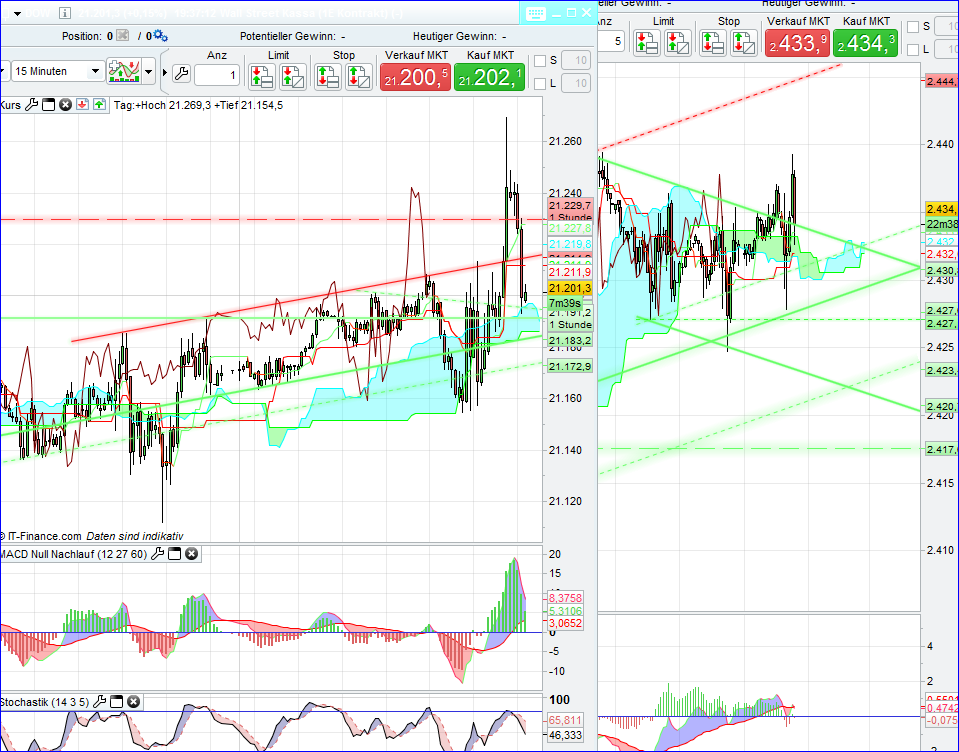Click Stochastik value label 46,333

coord(565,735)
